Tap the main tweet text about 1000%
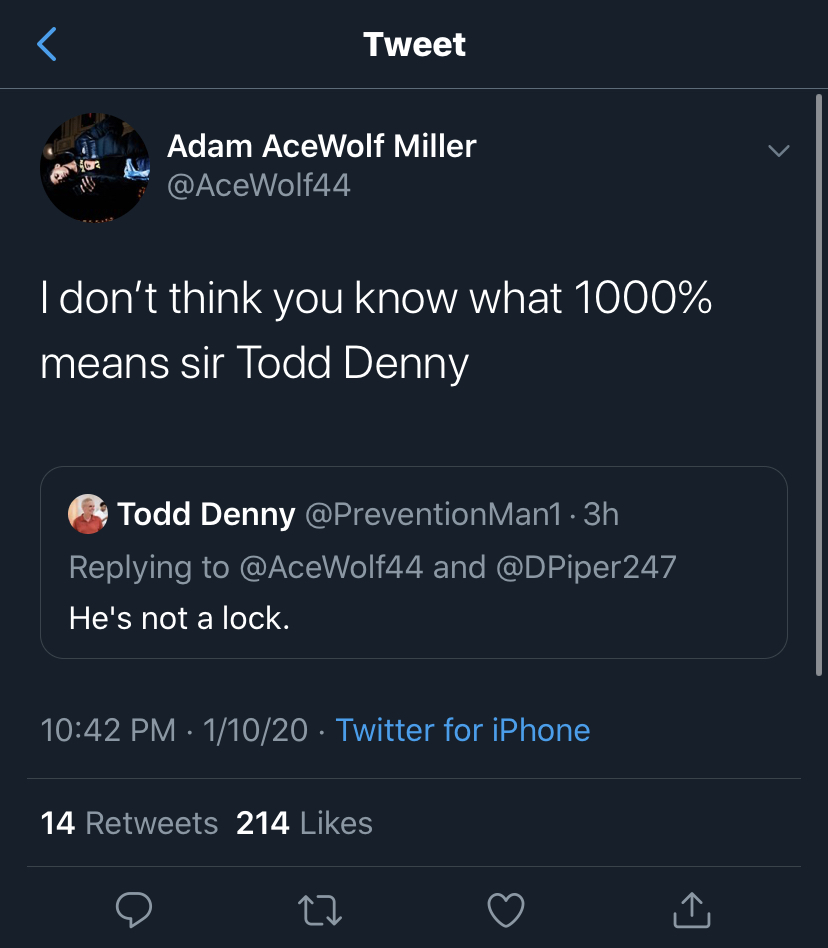828x948 pixels. click(x=376, y=332)
